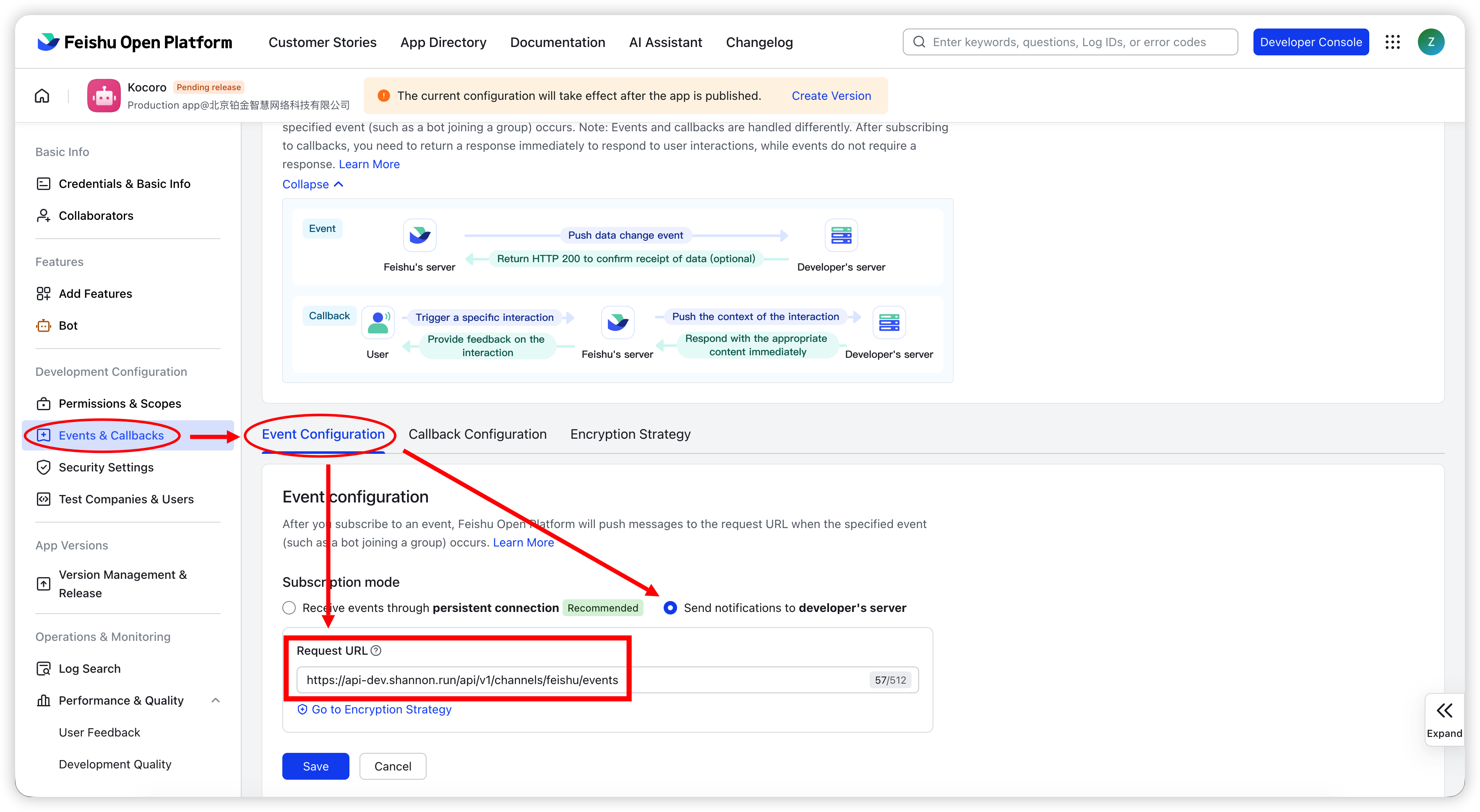Click the Feishu server icon in the Event diagram
Viewport: 1480px width, 812px height.
pyautogui.click(x=420, y=235)
